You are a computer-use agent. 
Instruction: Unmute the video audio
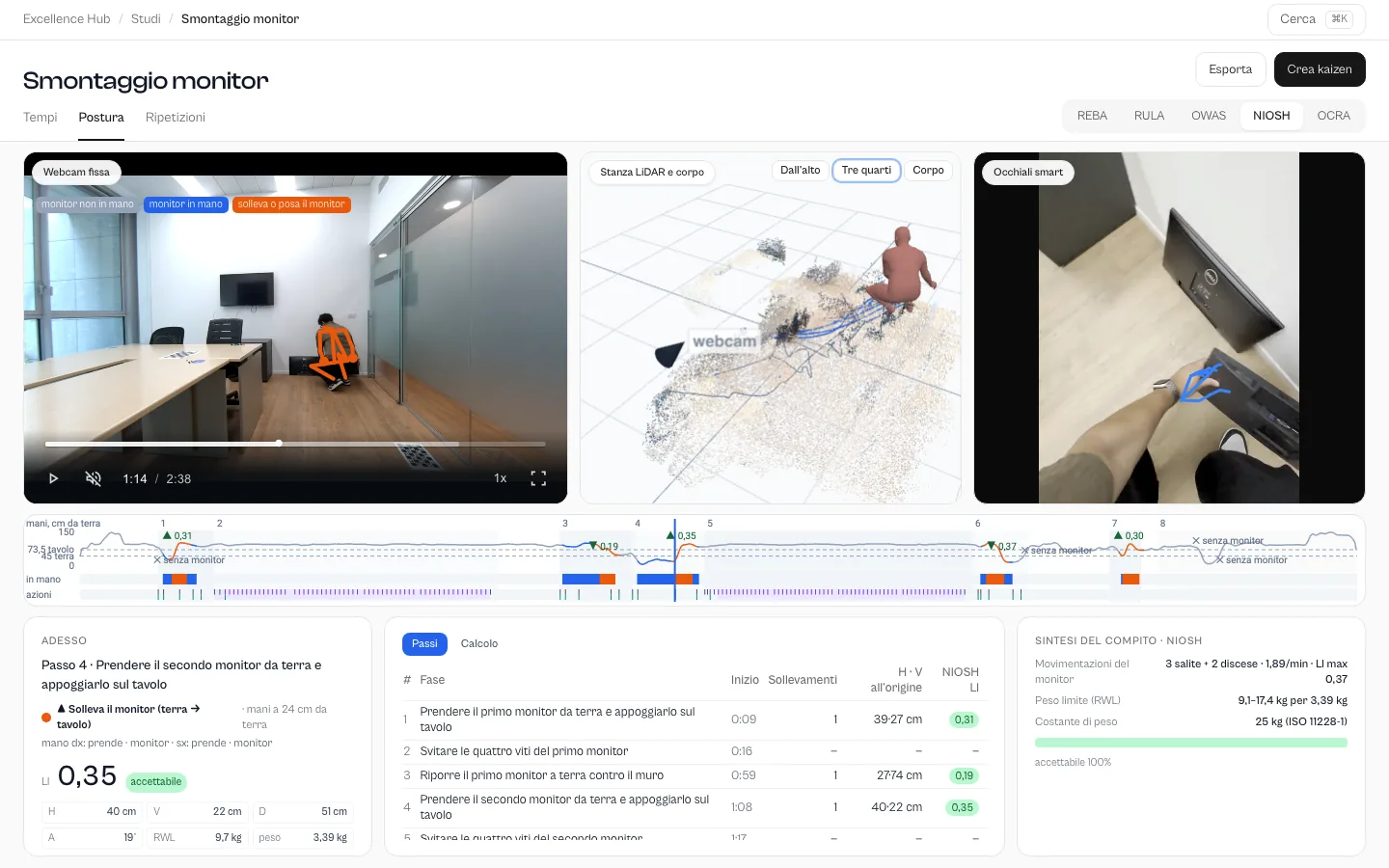tap(94, 478)
